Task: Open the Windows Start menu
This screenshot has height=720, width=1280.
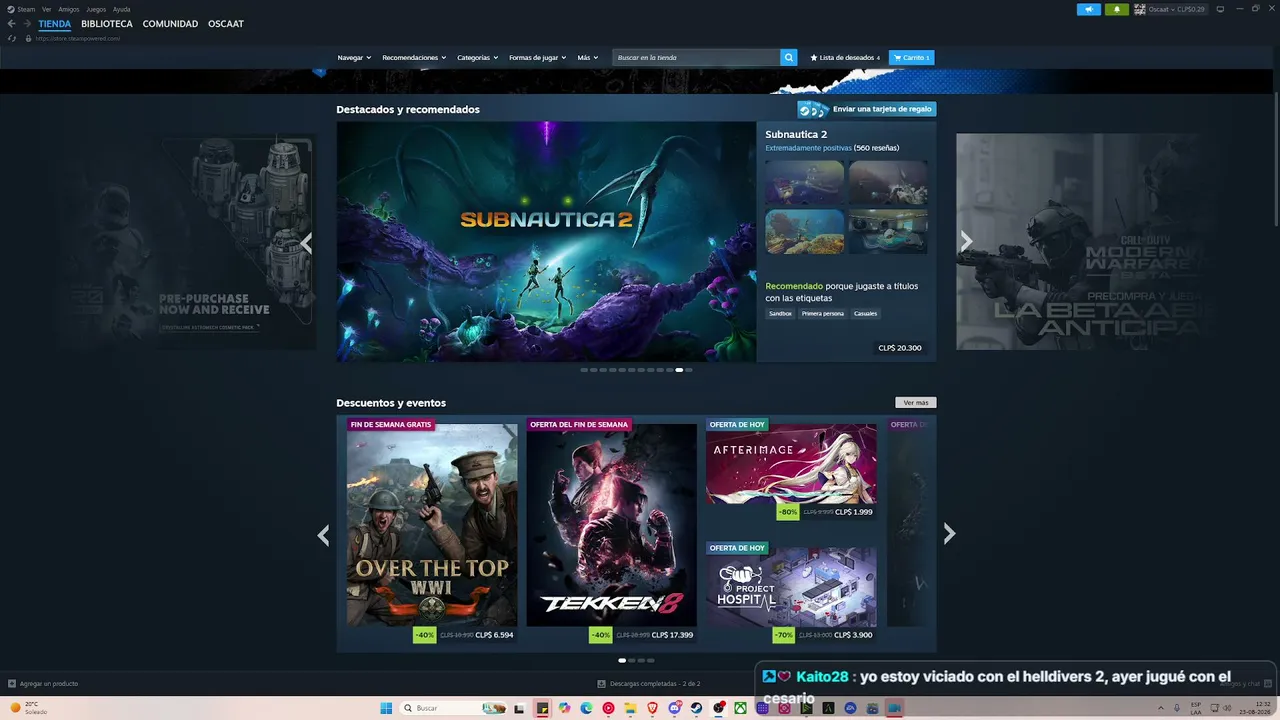Action: (x=386, y=708)
